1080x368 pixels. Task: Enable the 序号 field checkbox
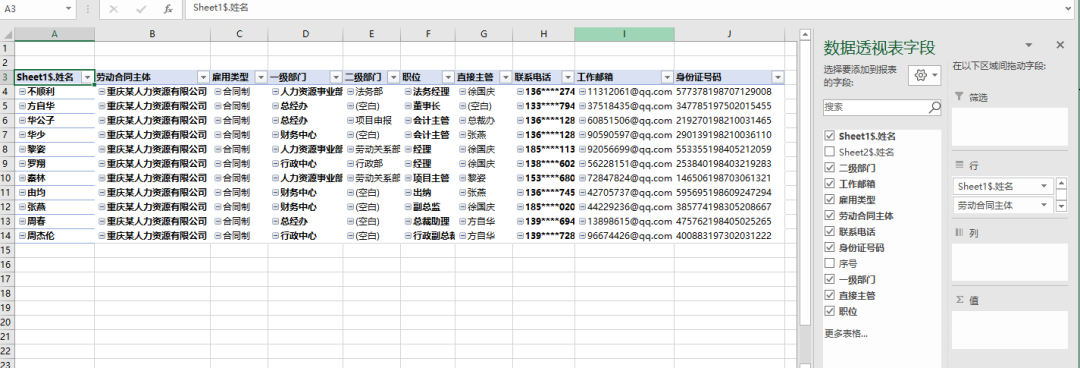click(829, 263)
